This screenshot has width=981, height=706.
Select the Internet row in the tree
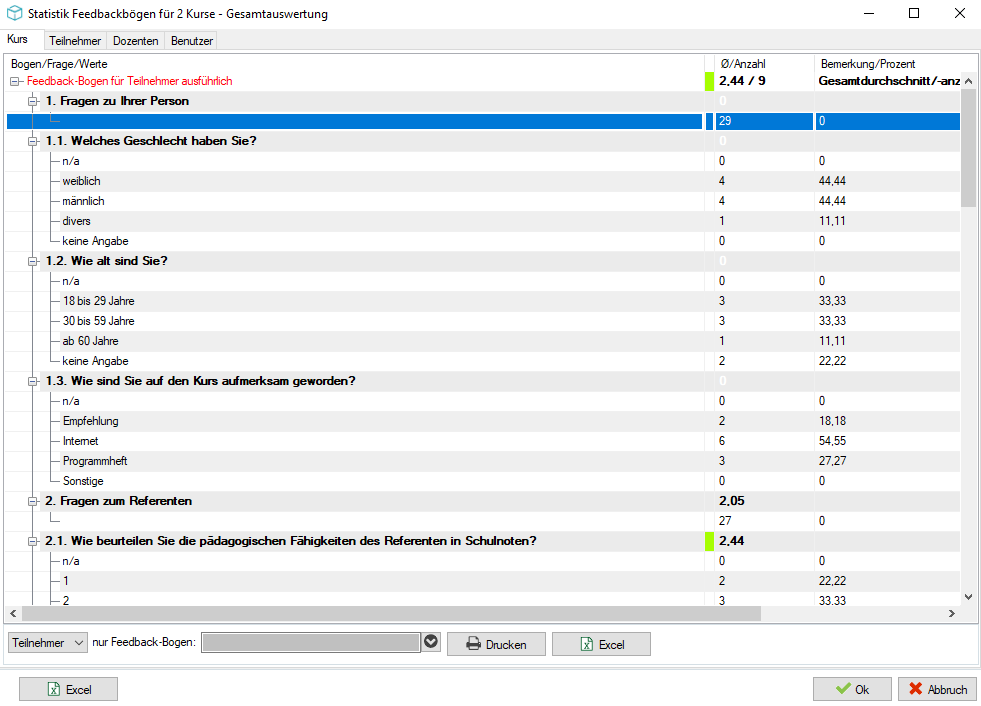pos(482,441)
